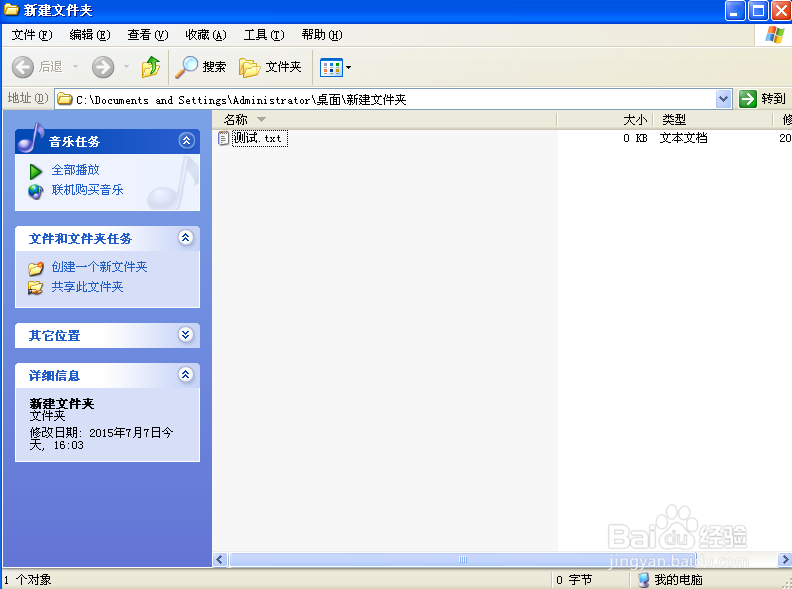Click 共享此文件夹 link
This screenshot has width=792, height=589.
pyautogui.click(x=87, y=287)
